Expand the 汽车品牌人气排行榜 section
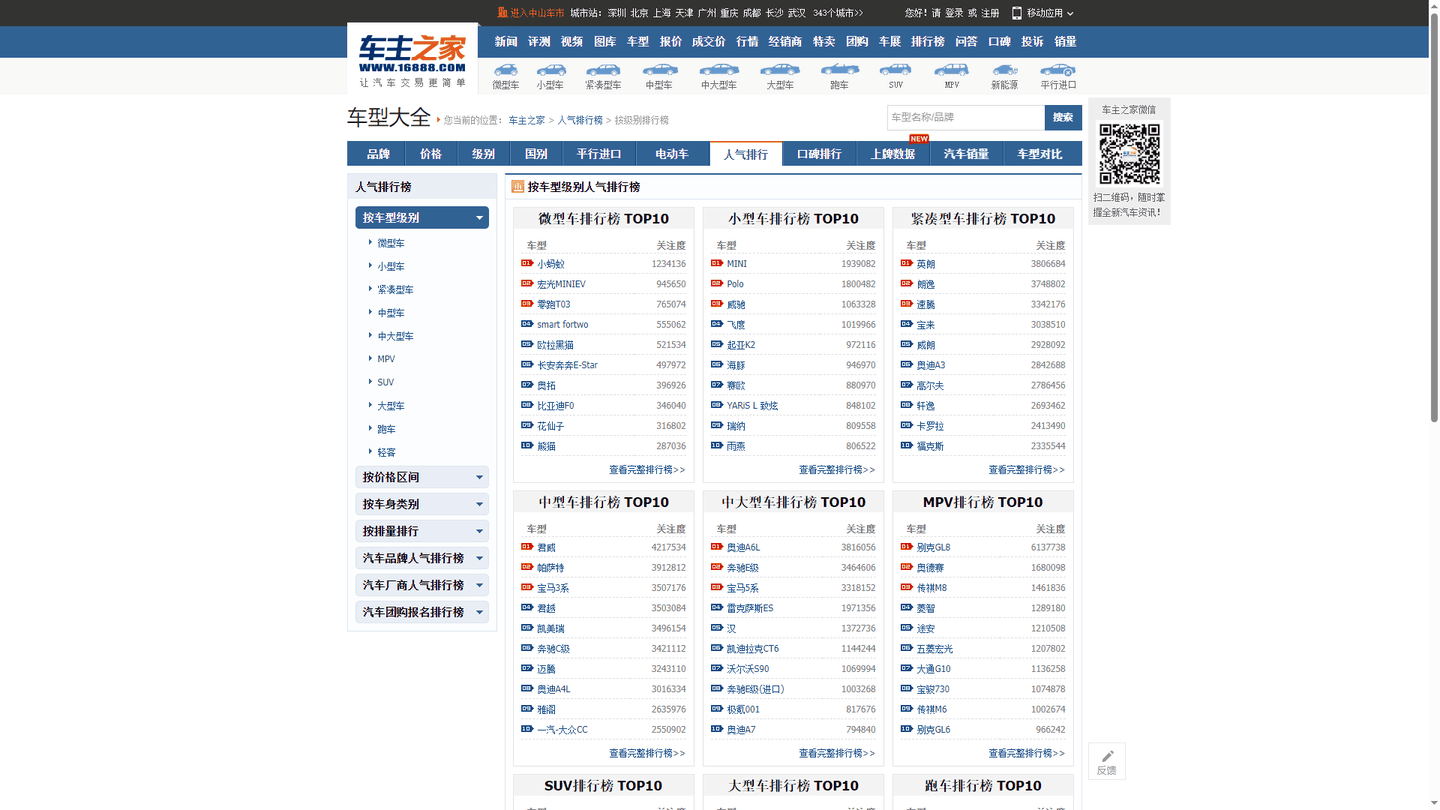This screenshot has width=1440, height=810. [422, 558]
